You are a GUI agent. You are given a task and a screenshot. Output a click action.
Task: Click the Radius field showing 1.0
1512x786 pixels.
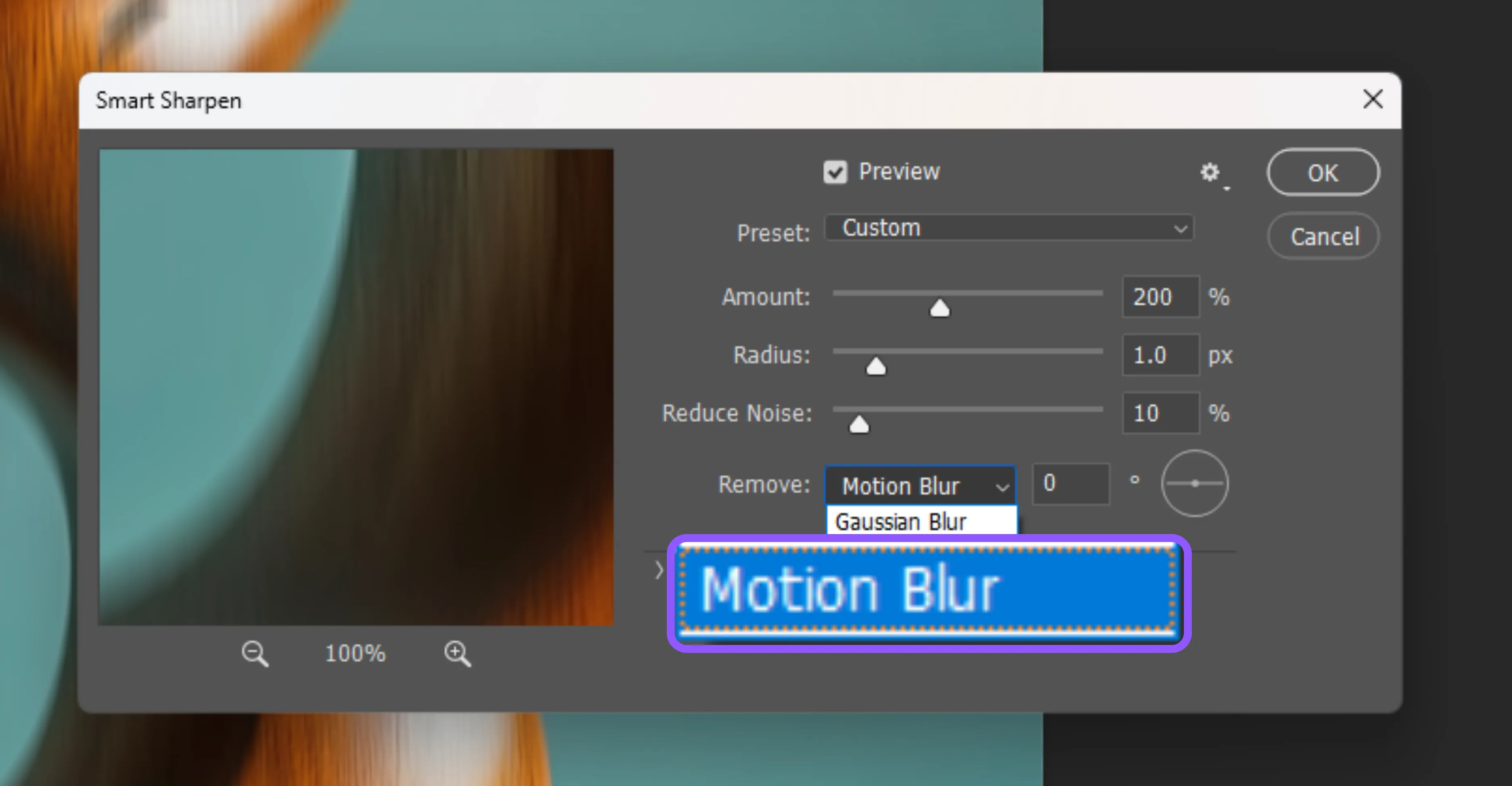point(1160,355)
